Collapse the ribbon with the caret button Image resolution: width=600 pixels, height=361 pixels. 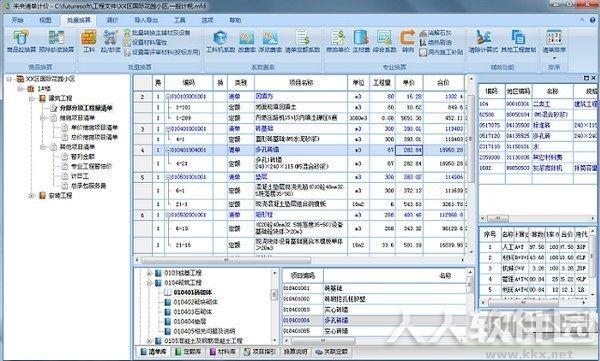click(x=582, y=20)
